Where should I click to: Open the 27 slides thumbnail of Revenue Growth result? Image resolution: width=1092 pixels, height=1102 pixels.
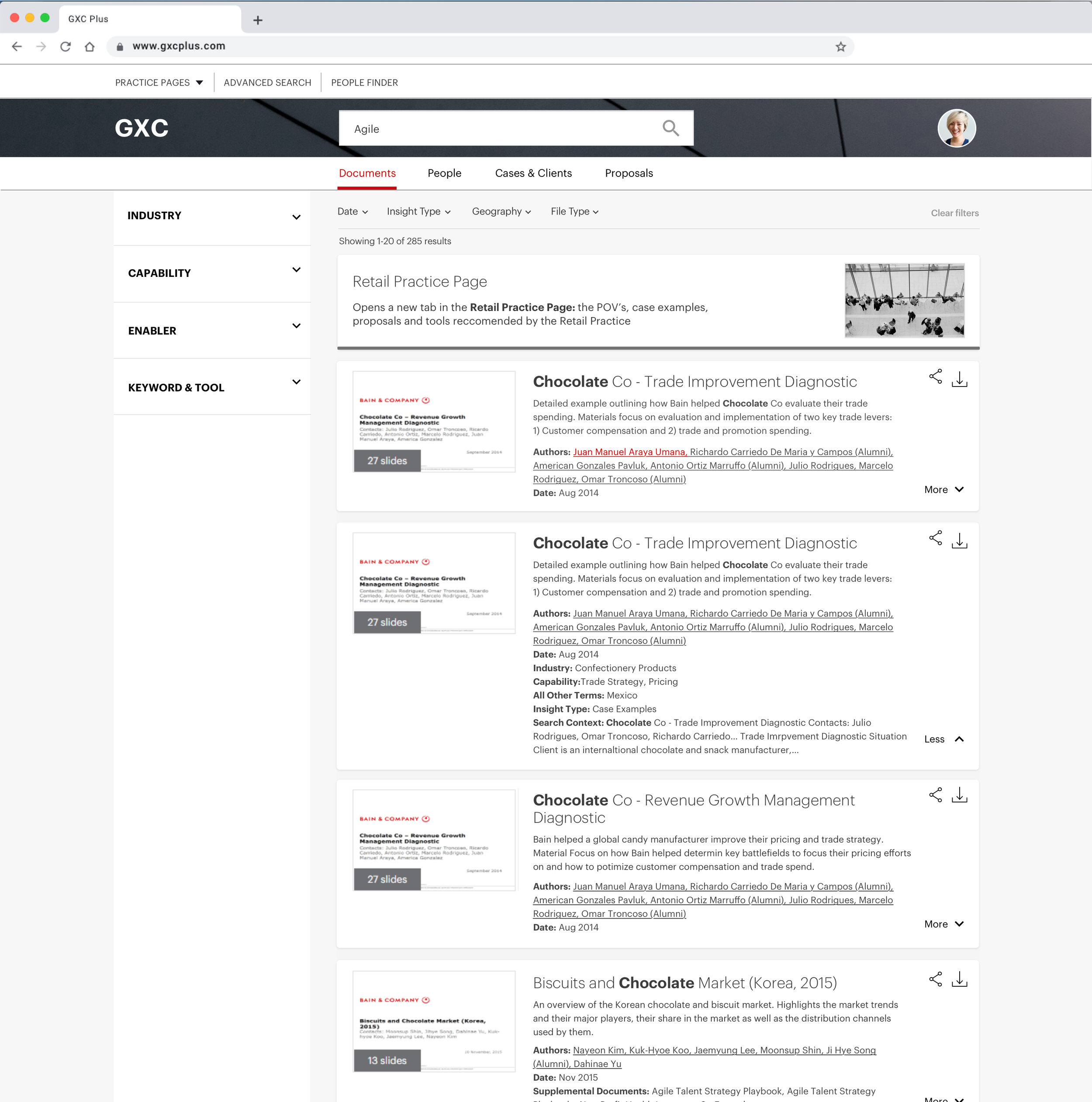coord(434,840)
